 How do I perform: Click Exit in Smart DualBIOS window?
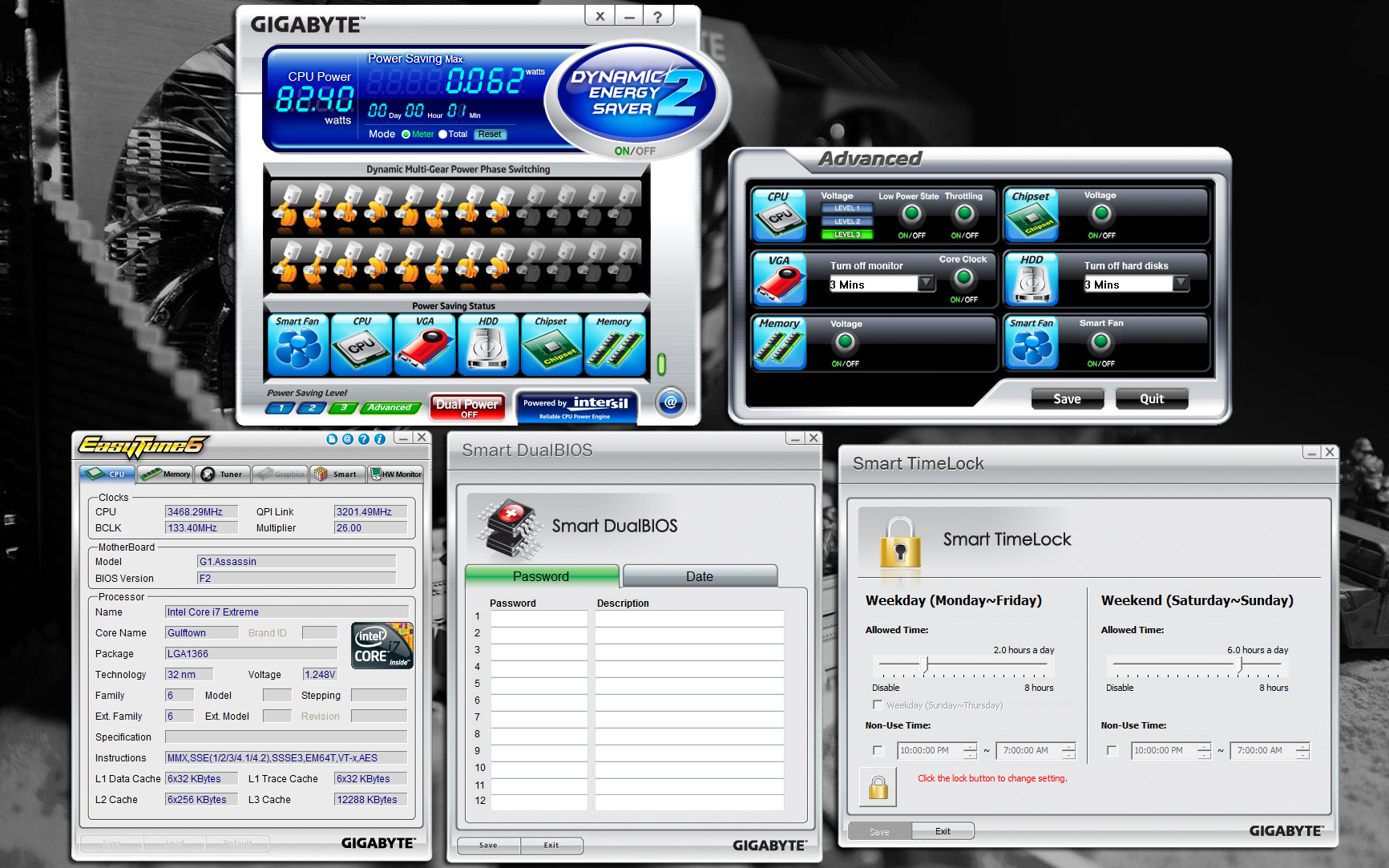point(551,845)
